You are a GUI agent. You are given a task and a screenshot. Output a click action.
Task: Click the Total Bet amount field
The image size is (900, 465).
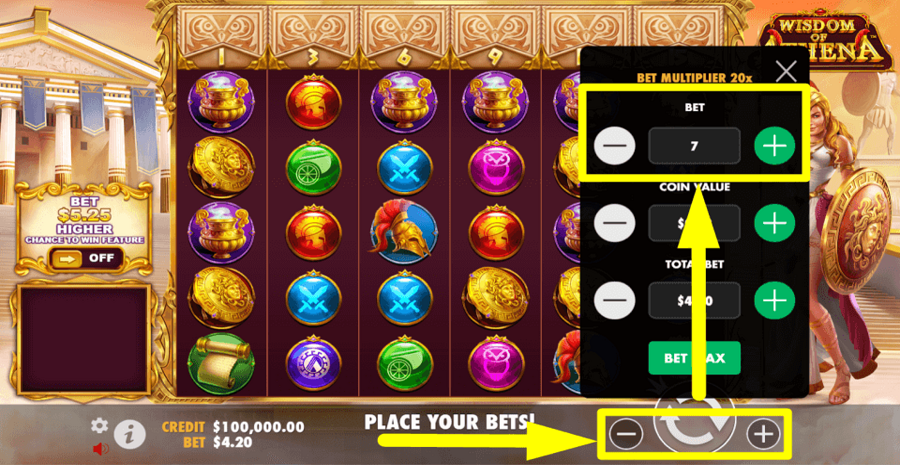(695, 300)
